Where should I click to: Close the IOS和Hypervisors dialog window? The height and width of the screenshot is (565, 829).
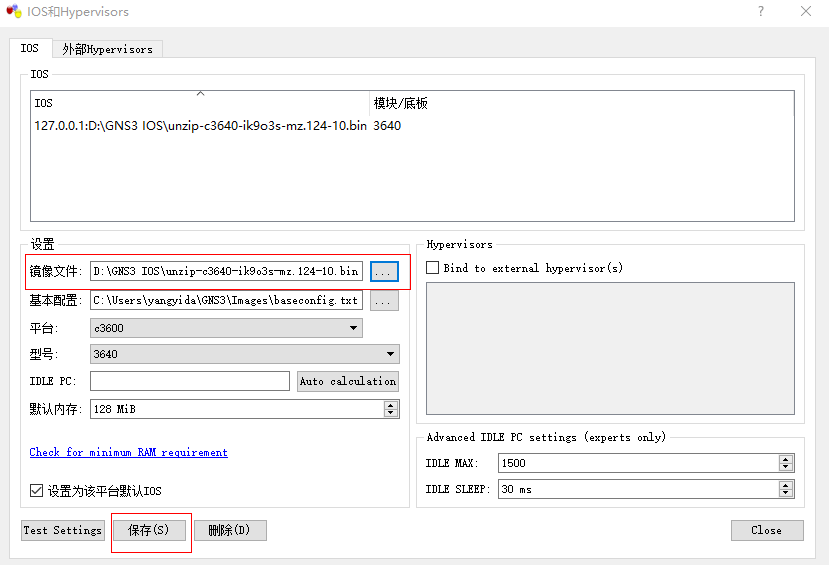tap(806, 11)
